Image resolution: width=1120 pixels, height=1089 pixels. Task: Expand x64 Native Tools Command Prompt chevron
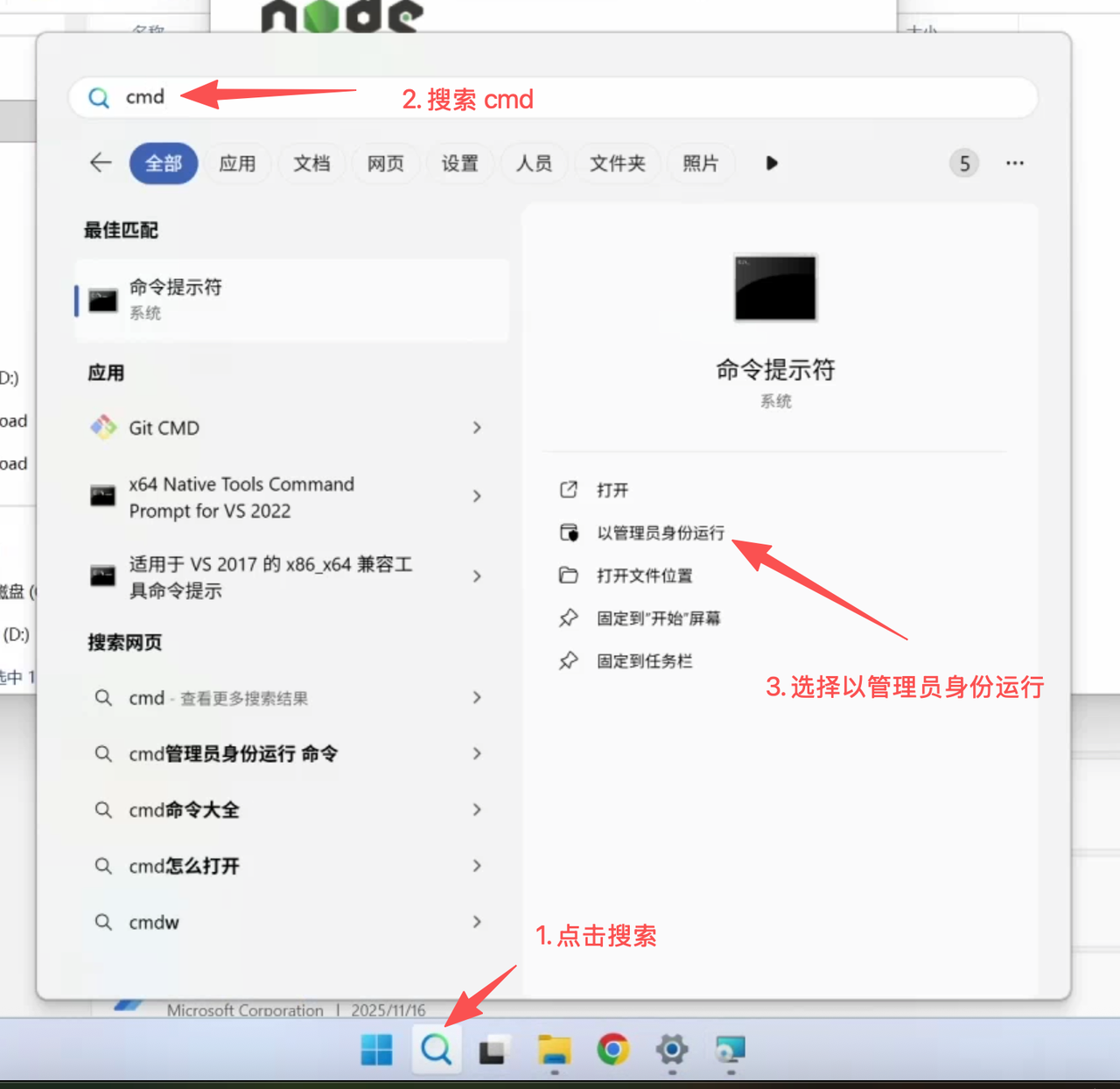click(x=477, y=497)
